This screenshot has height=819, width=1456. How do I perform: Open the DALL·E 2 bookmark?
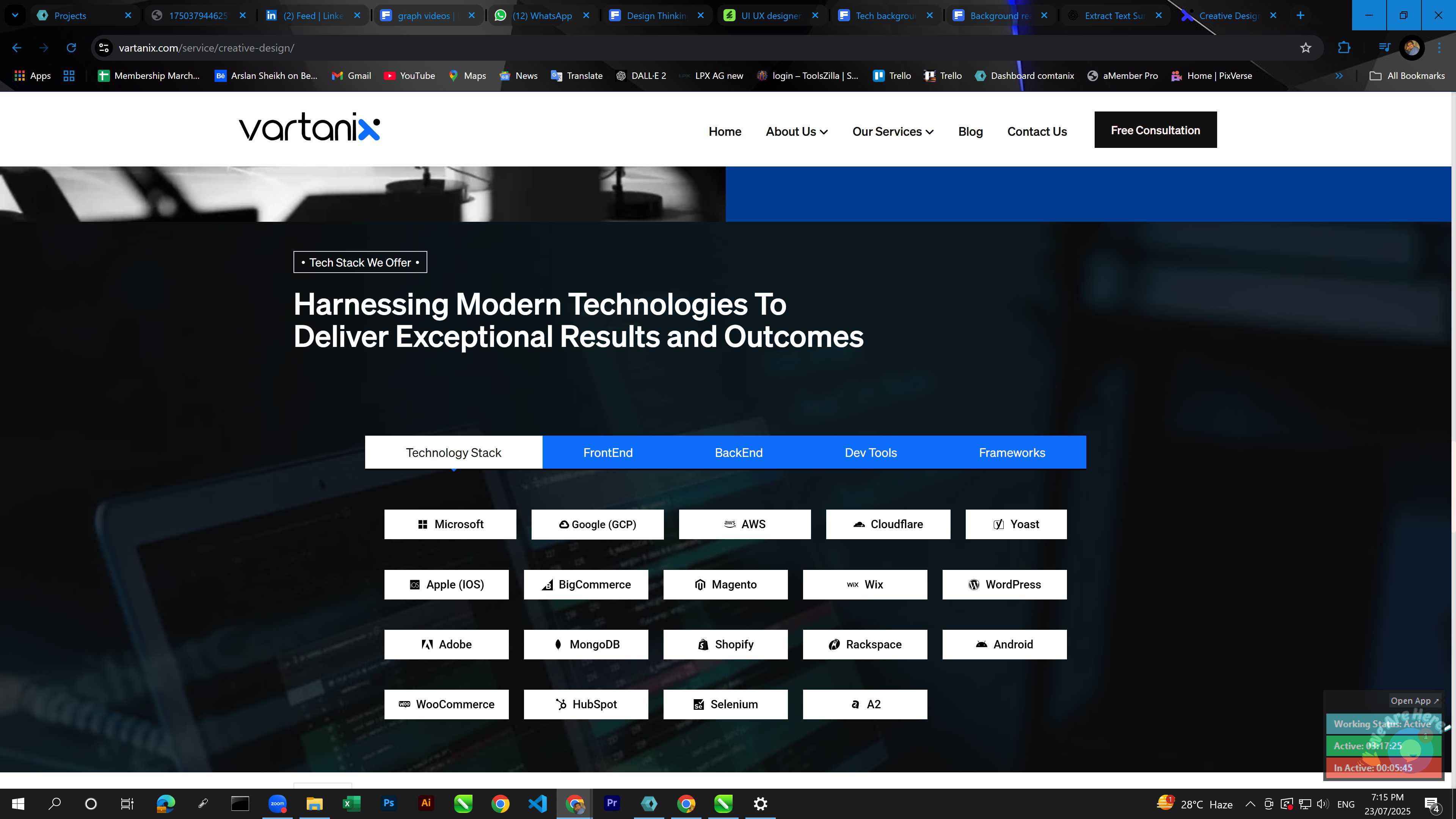(x=641, y=76)
